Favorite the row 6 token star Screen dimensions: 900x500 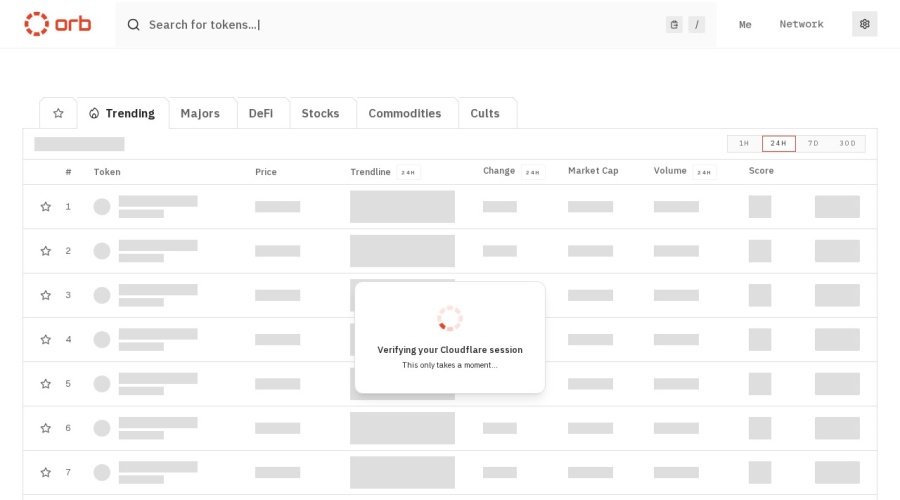pyautogui.click(x=45, y=428)
